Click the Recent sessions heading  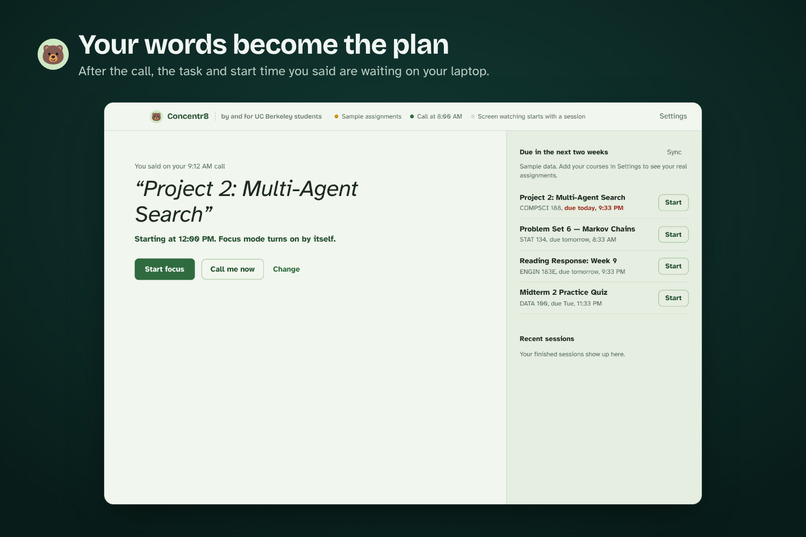tap(546, 339)
